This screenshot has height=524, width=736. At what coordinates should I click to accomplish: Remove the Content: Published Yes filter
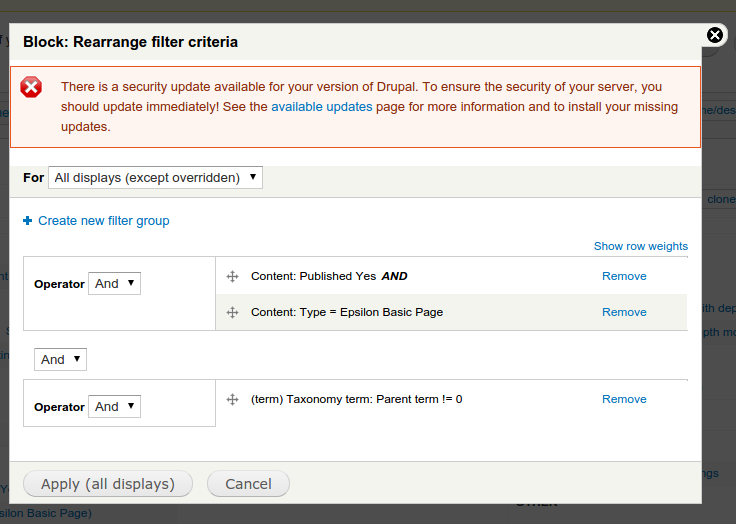624,276
